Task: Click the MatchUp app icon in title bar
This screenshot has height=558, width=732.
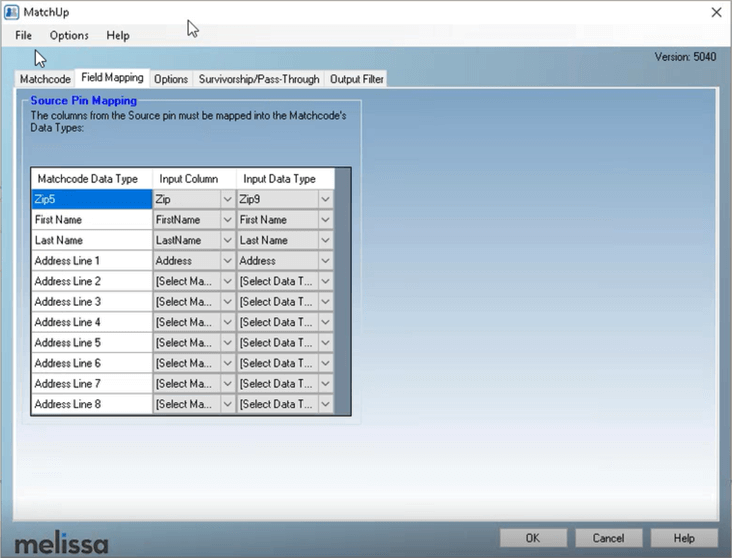Action: click(x=11, y=12)
